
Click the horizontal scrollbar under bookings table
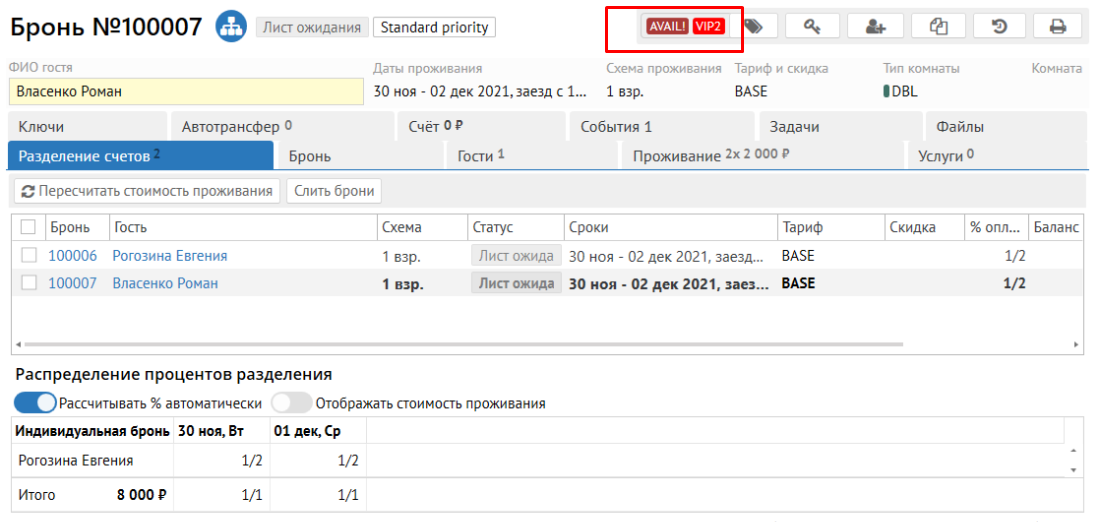point(460,345)
